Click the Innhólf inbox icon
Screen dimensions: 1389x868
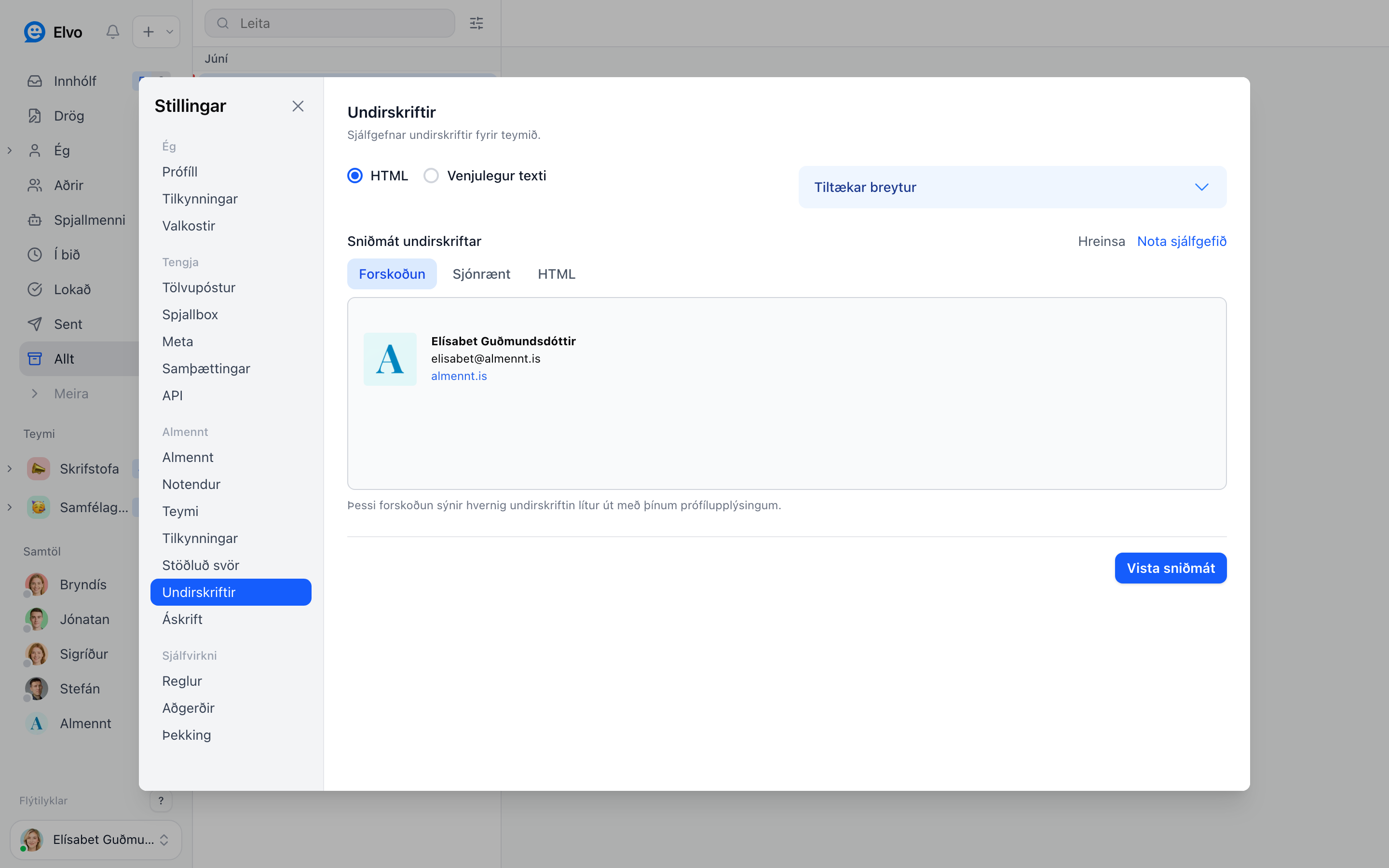(35, 81)
